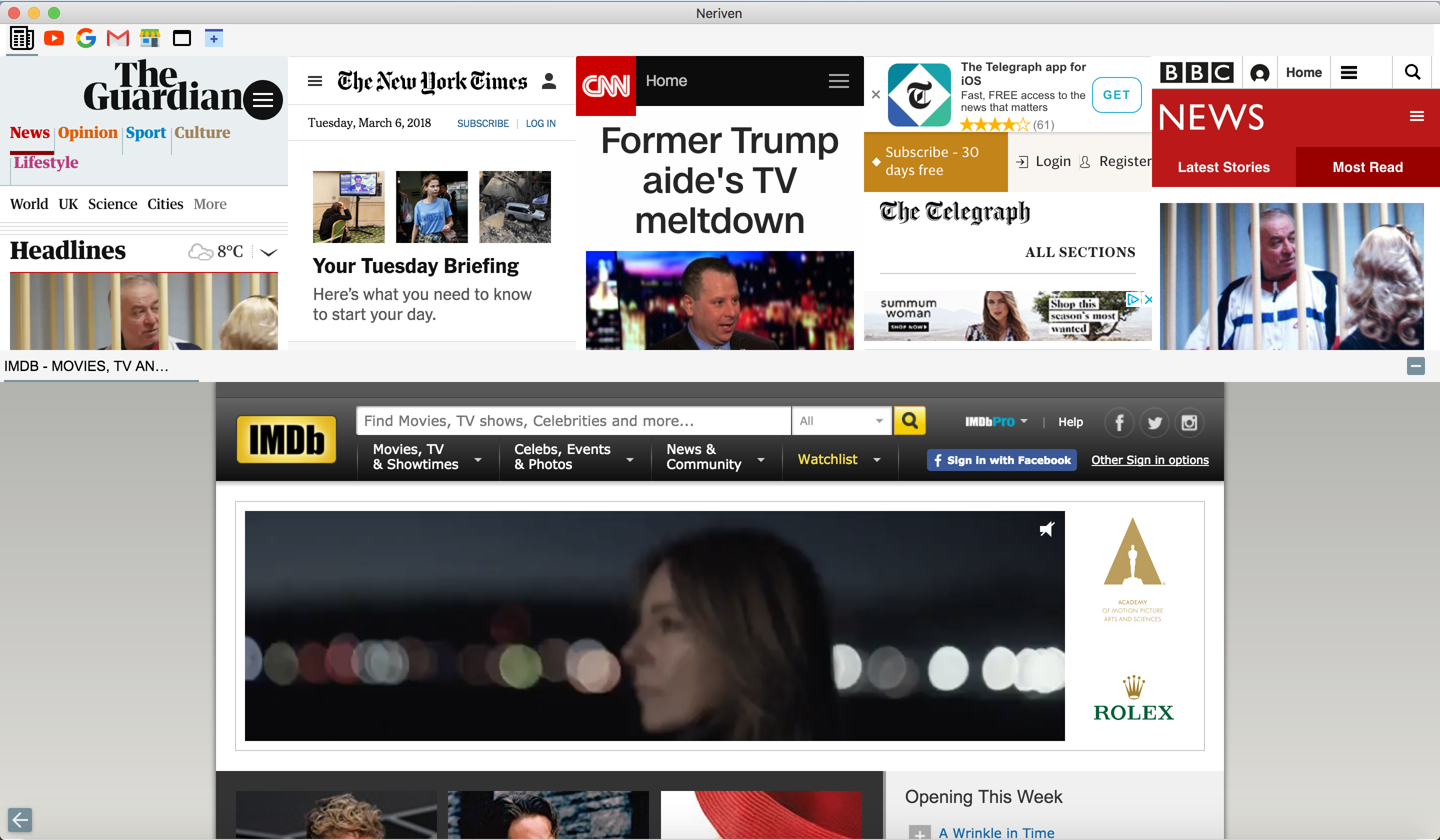
Task: Click the New York Times account icon
Action: (548, 81)
